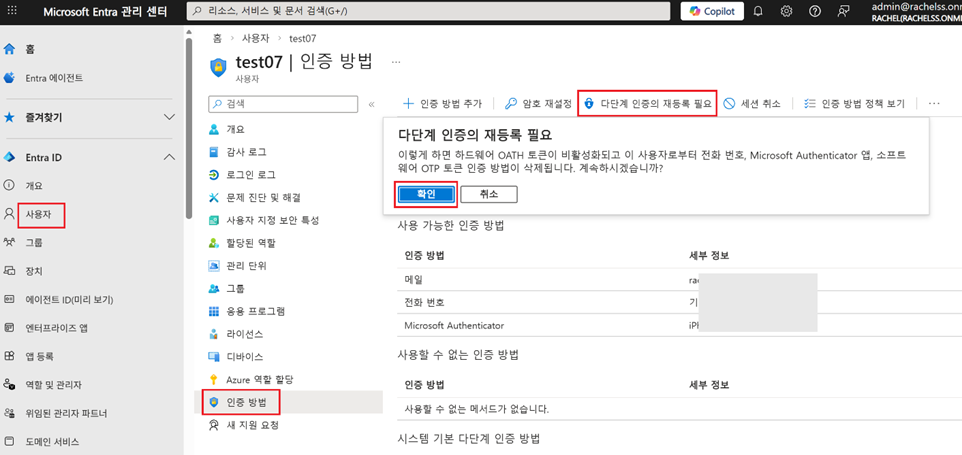Expand the 즐겨찾기 section chevron
The height and width of the screenshot is (455, 962).
coord(170,117)
